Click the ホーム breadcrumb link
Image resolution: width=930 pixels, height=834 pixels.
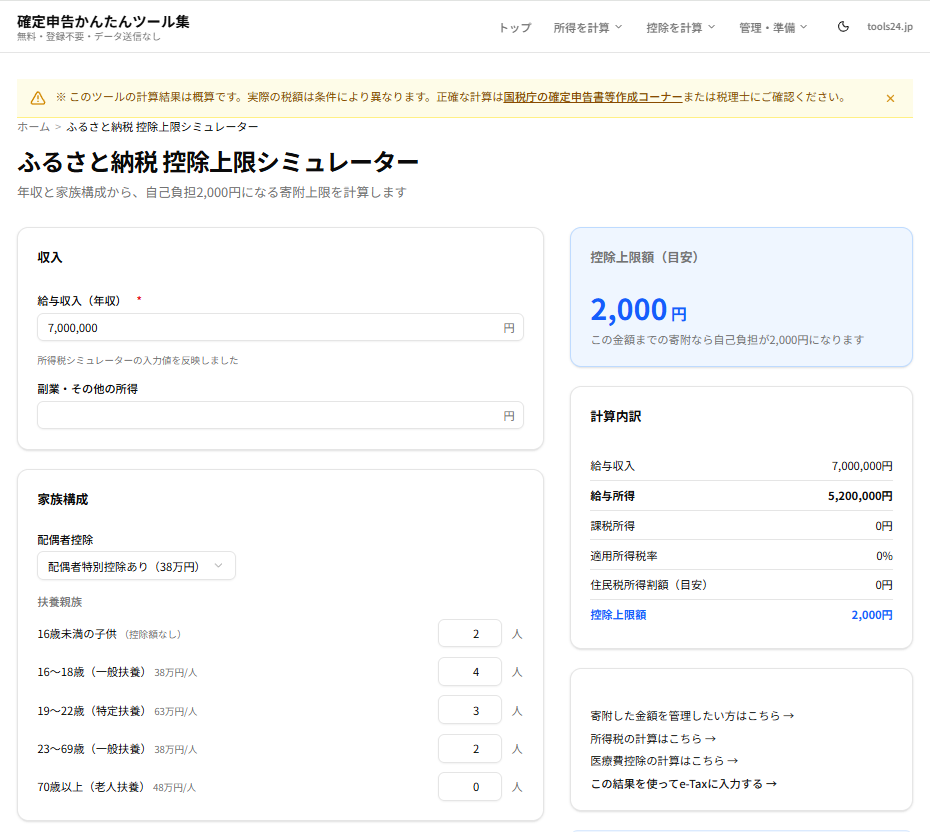click(33, 127)
